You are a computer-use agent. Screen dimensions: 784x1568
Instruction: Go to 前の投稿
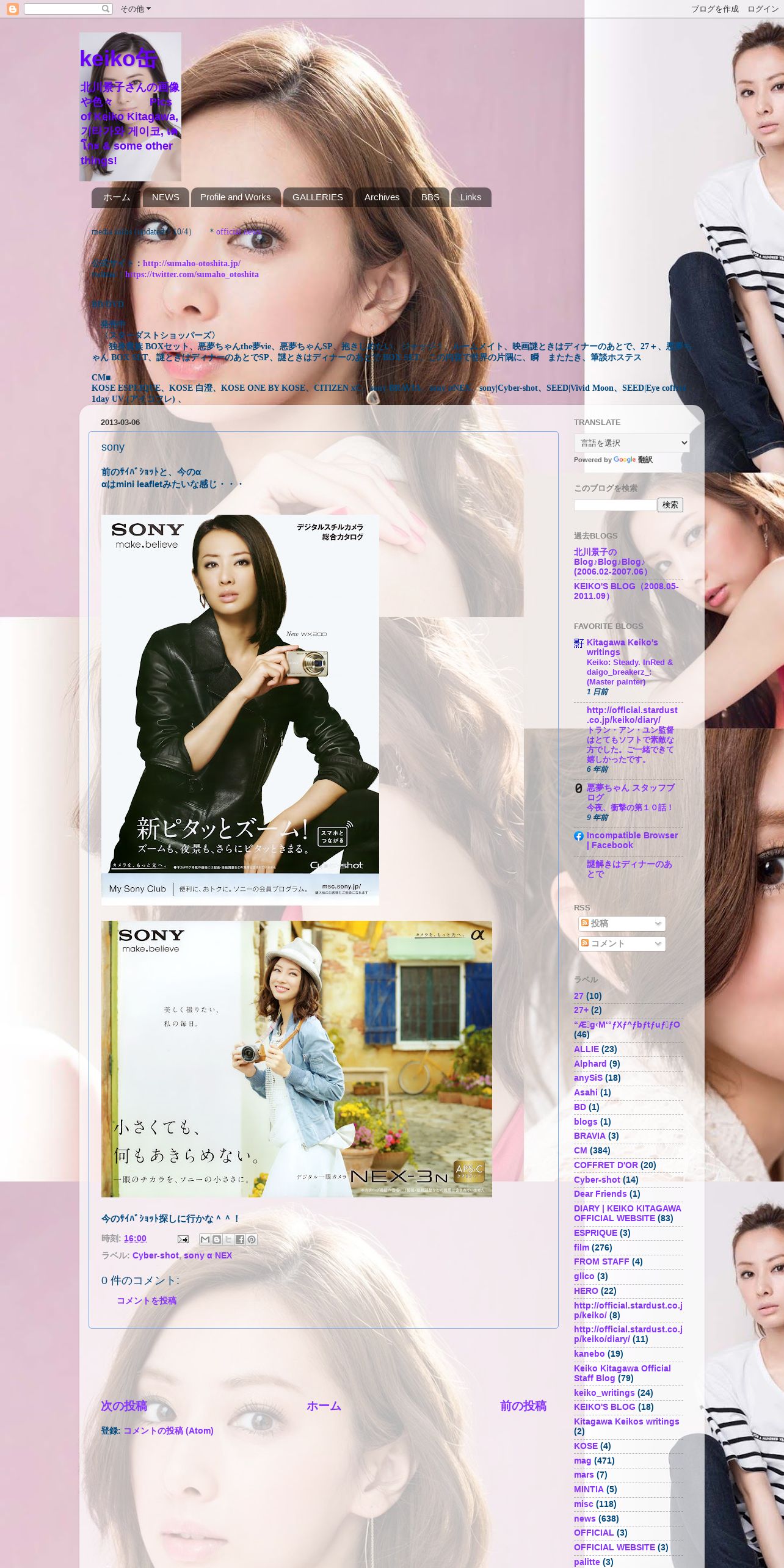tap(523, 1406)
